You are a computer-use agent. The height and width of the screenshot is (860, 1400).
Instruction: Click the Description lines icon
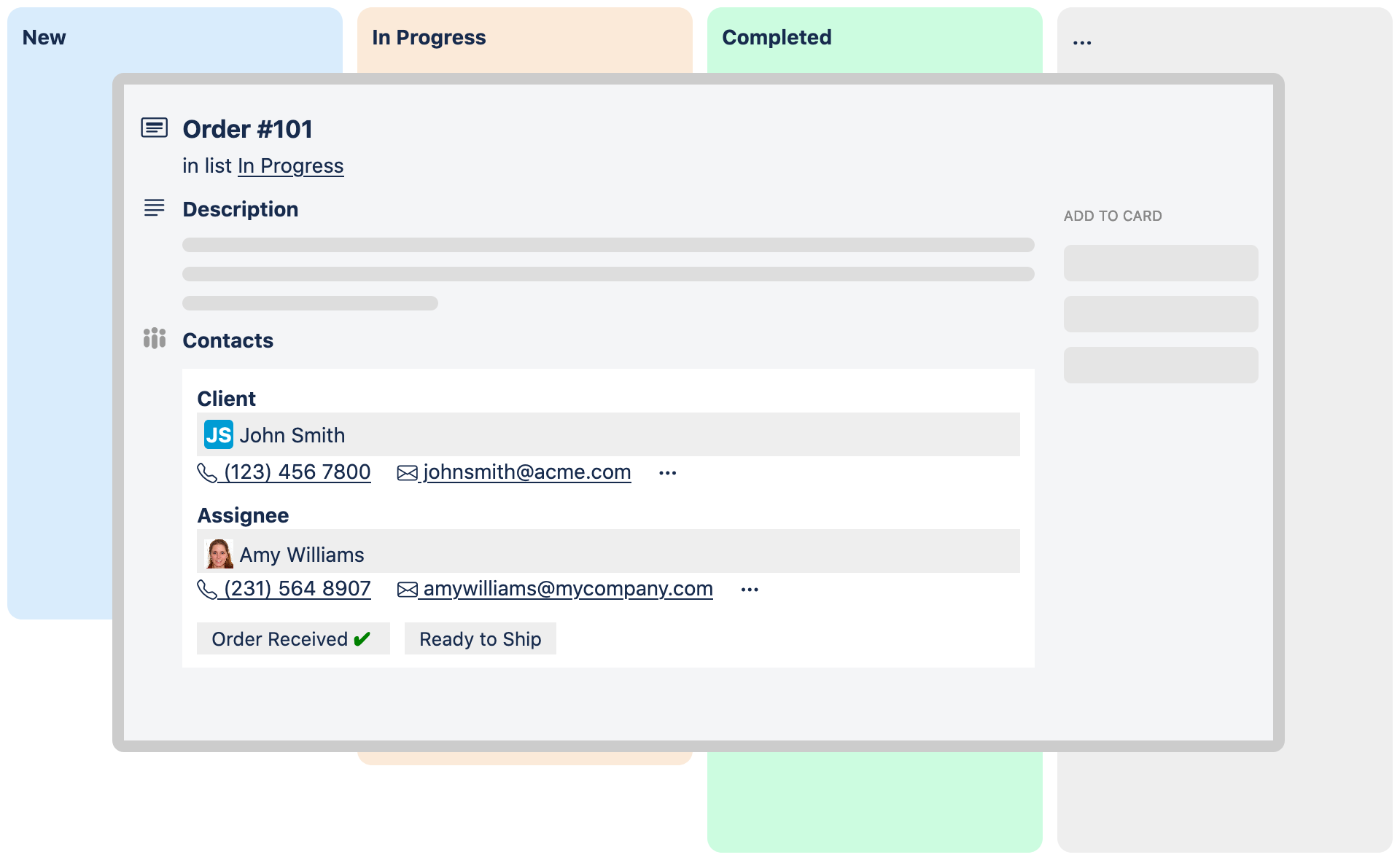(x=154, y=208)
